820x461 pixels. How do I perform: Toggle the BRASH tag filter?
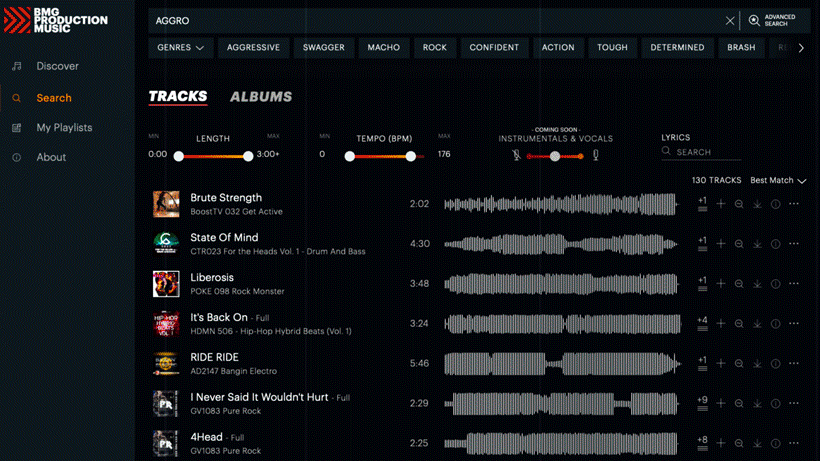(x=741, y=48)
